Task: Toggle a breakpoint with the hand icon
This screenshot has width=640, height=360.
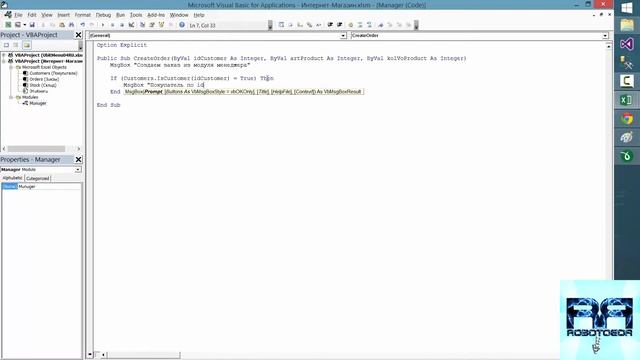Action: click(350, 25)
